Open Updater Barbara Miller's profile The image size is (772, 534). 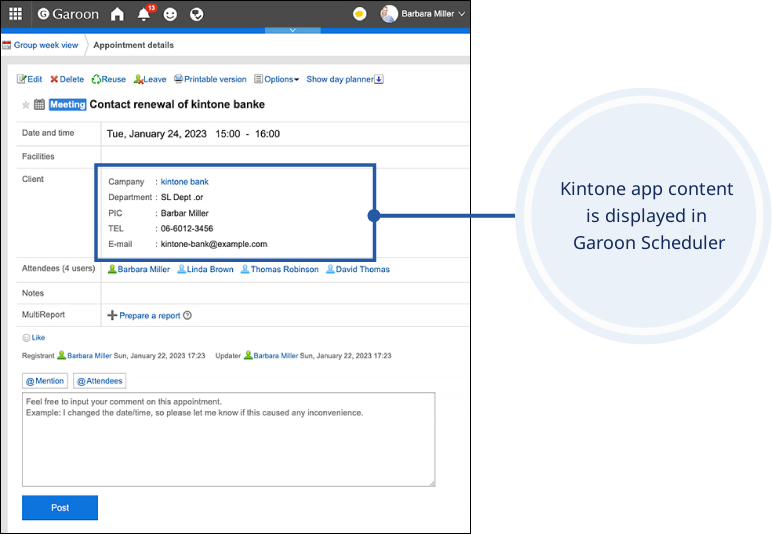[276, 355]
